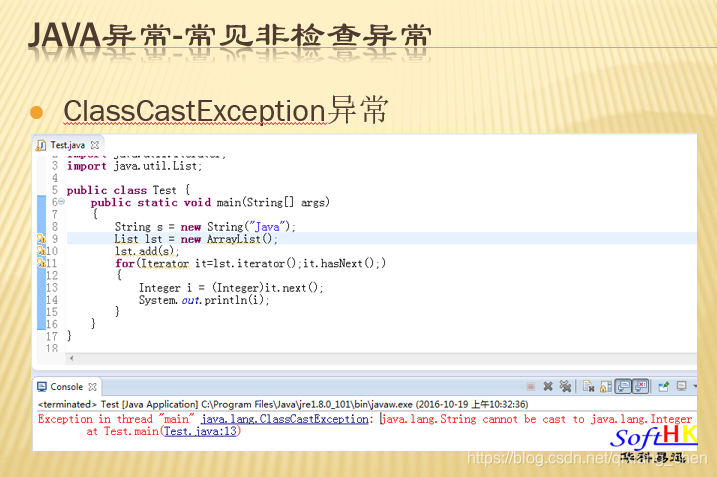Click warning marker on line 9

point(41,239)
